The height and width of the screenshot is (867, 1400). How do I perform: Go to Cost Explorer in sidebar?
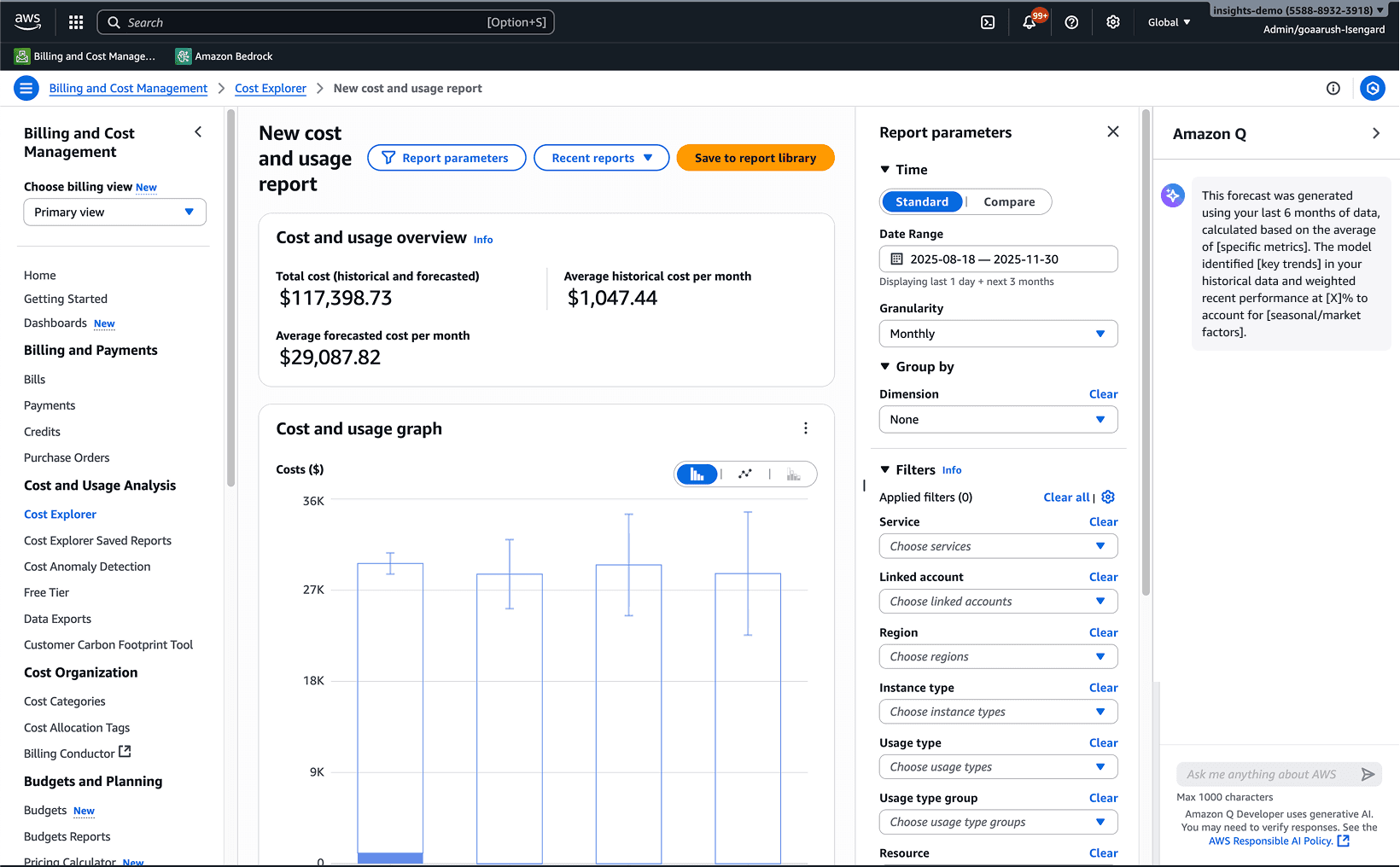click(60, 515)
